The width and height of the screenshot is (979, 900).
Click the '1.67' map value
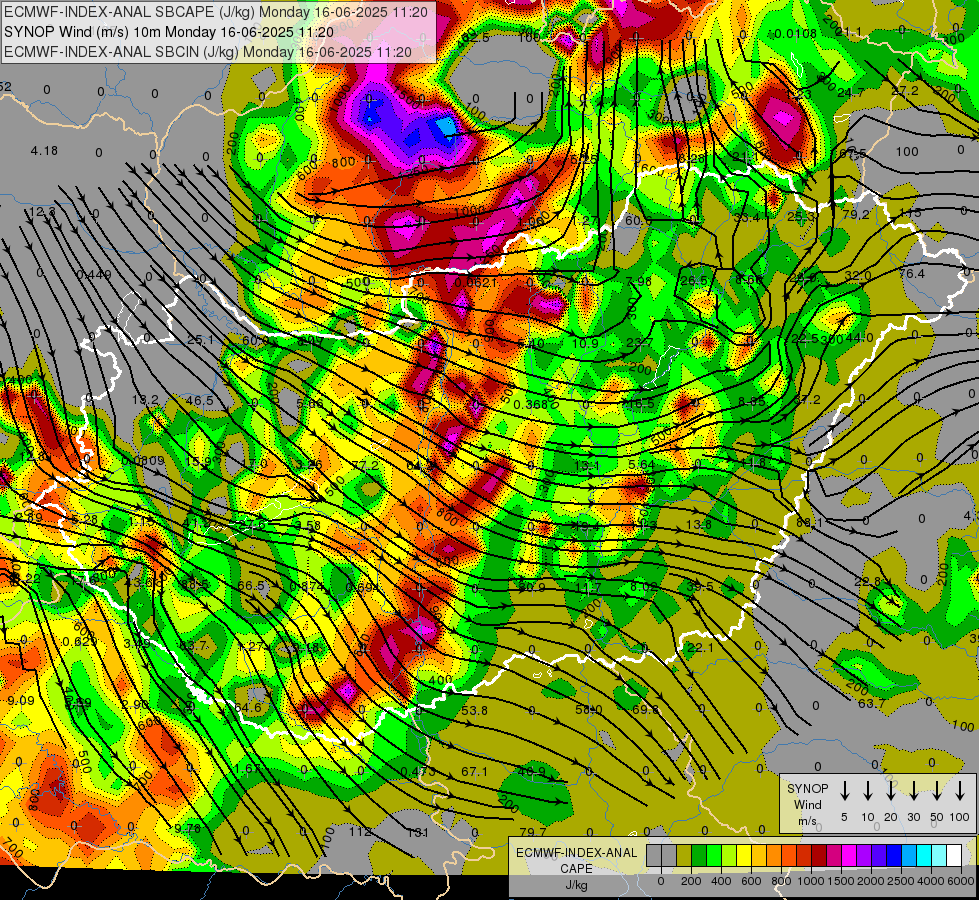[248, 769]
